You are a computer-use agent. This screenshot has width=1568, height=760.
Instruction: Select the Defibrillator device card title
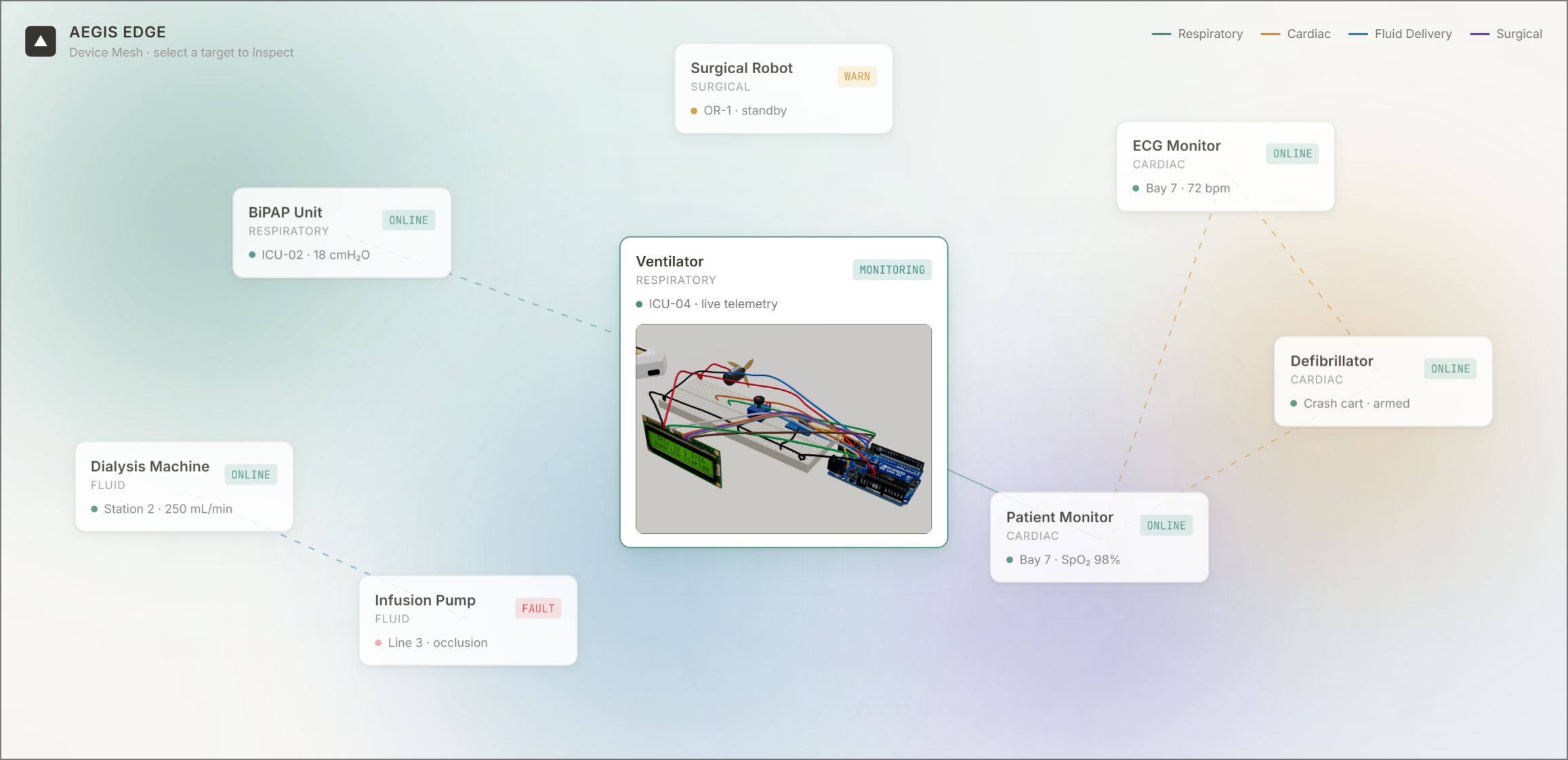coord(1332,361)
